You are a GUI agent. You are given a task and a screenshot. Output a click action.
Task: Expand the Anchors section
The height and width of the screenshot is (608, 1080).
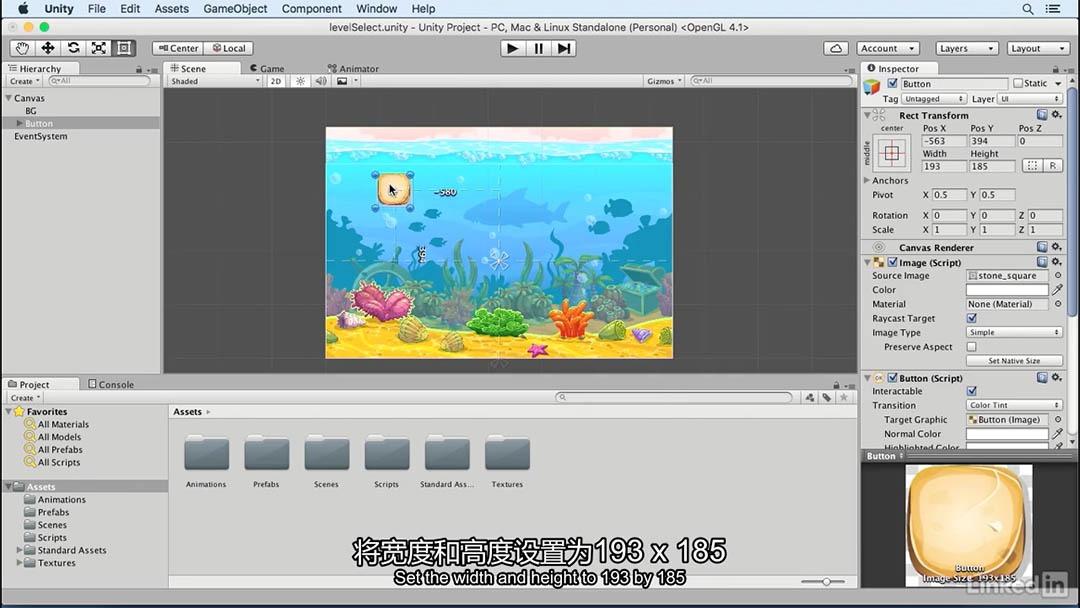tap(867, 180)
